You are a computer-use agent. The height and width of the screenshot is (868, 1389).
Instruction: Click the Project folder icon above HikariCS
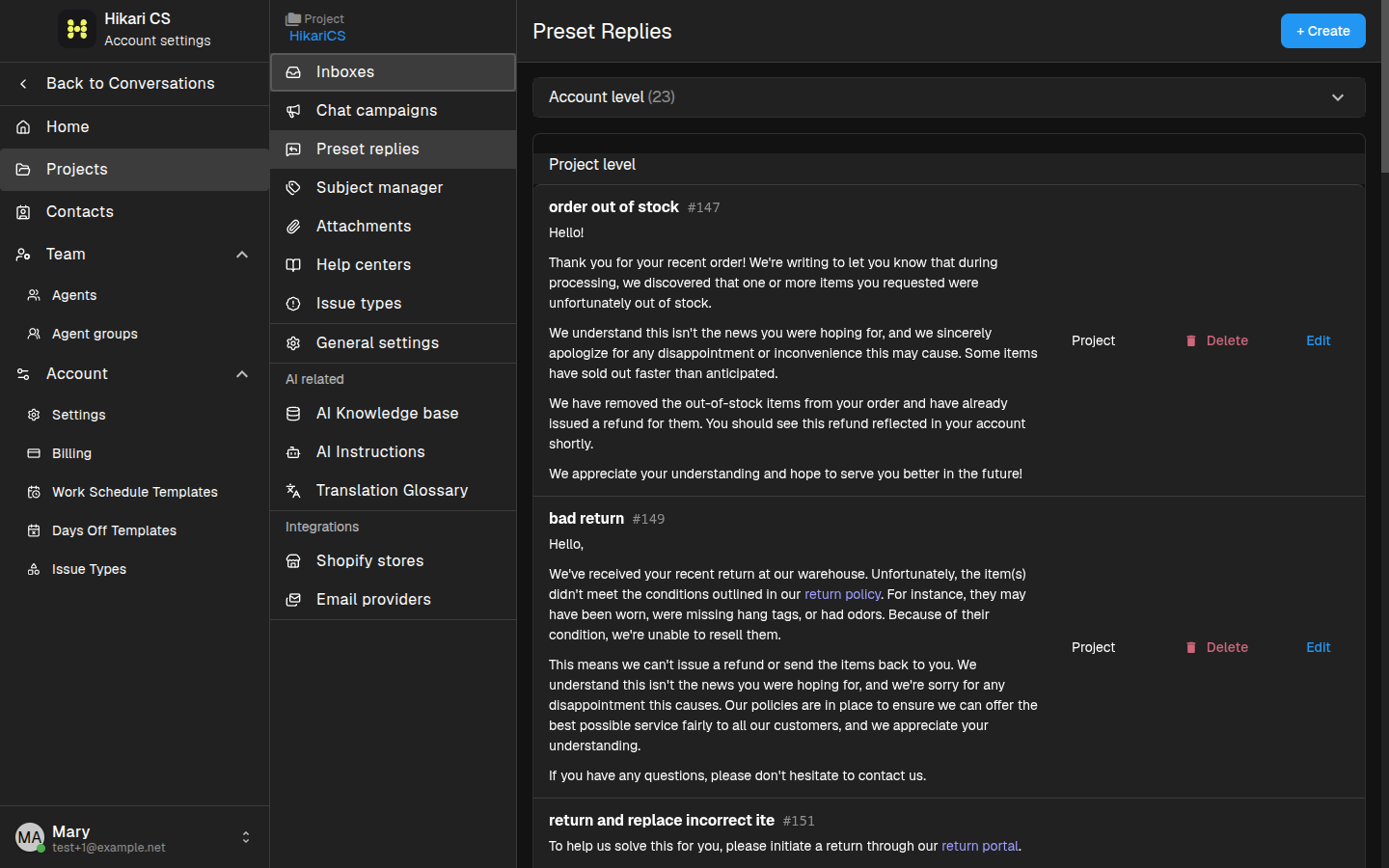pos(293,19)
